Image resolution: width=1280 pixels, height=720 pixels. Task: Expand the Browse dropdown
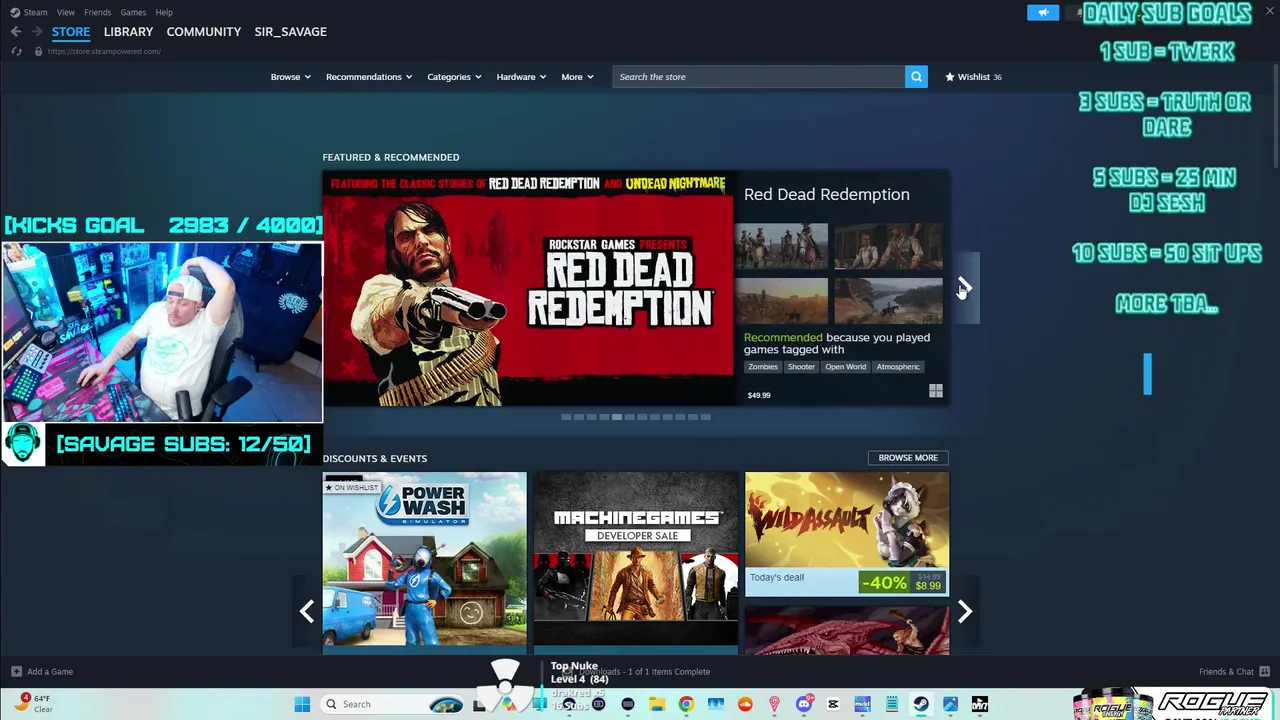point(290,77)
